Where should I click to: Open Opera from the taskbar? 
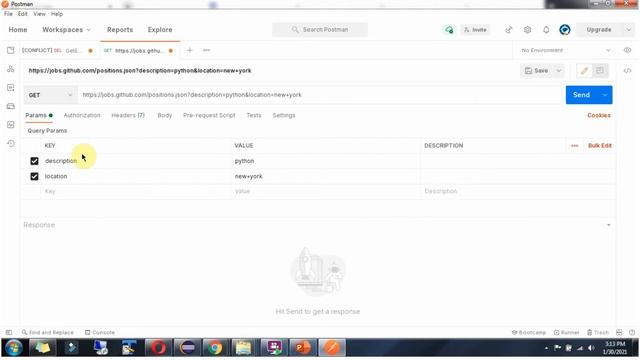pyautogui.click(x=158, y=348)
